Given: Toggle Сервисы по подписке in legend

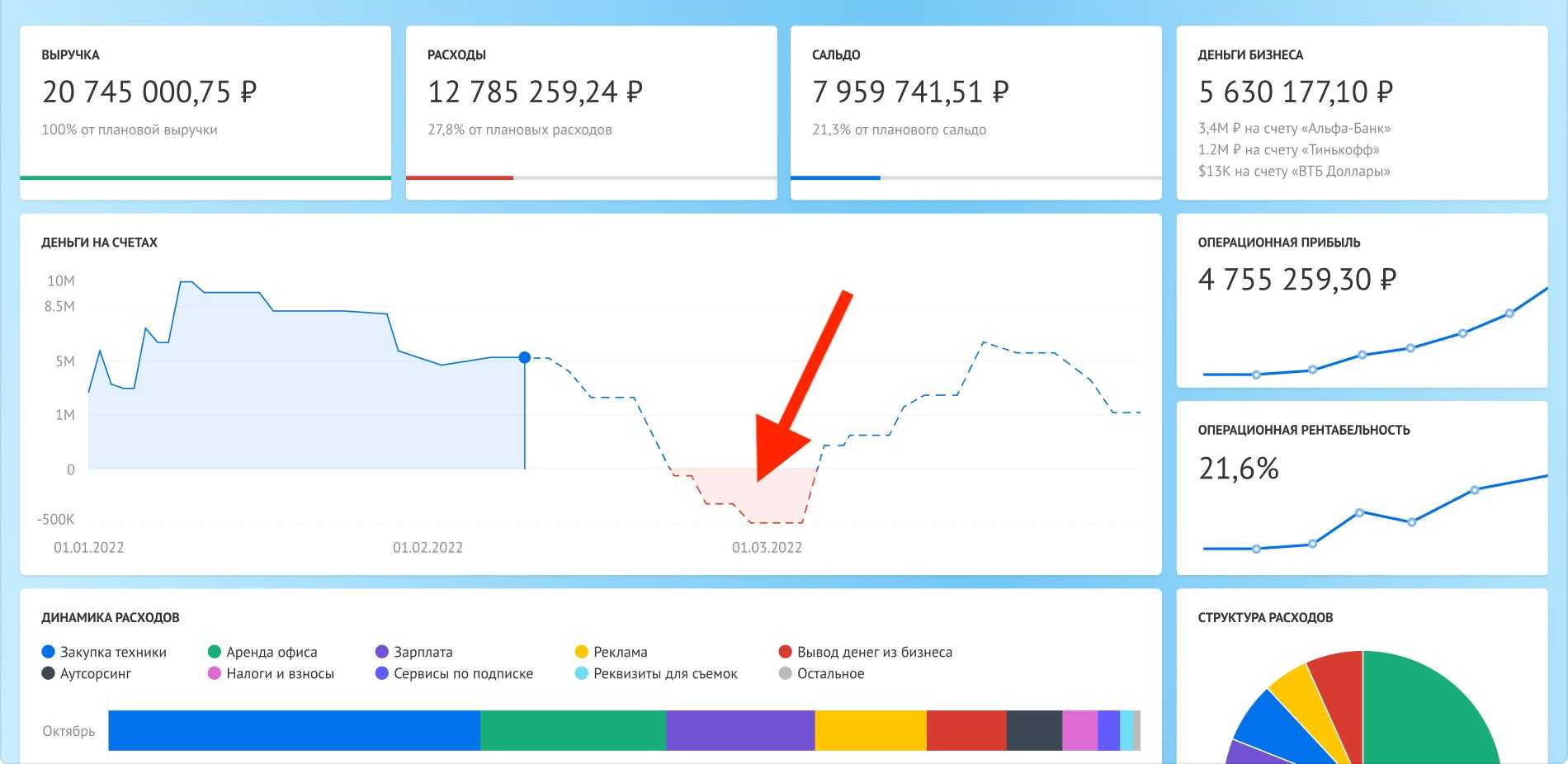Looking at the screenshot, I should pos(454,673).
